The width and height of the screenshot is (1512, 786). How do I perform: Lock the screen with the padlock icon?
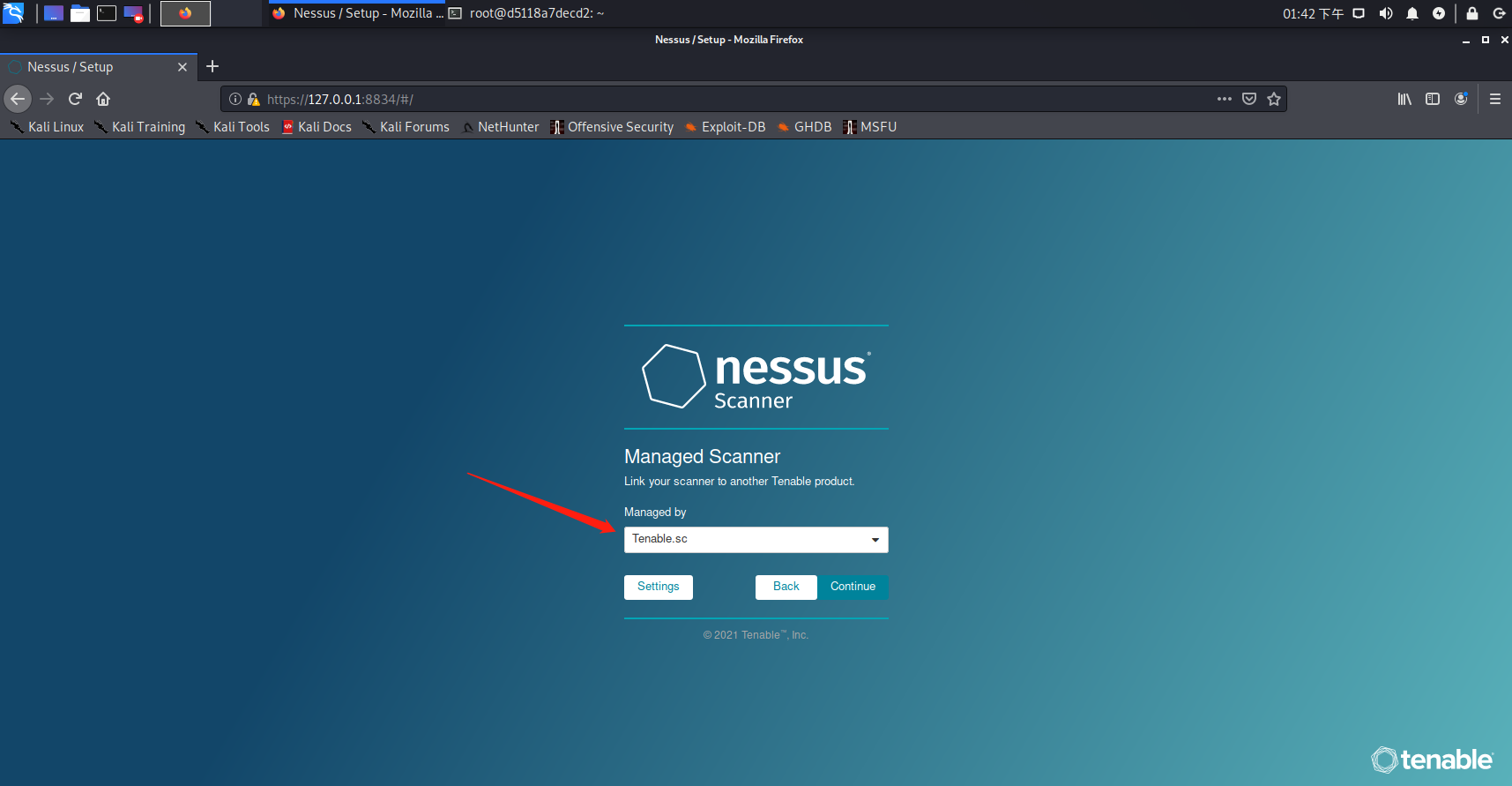point(1471,13)
